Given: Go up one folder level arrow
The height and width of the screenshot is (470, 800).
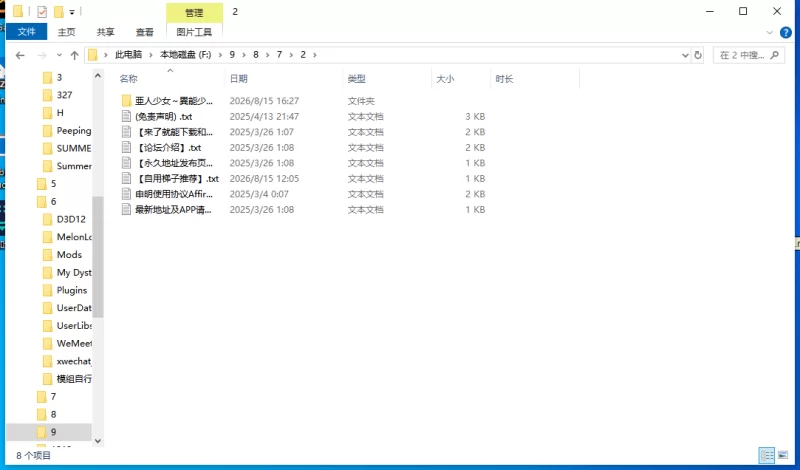Looking at the screenshot, I should (x=74, y=55).
